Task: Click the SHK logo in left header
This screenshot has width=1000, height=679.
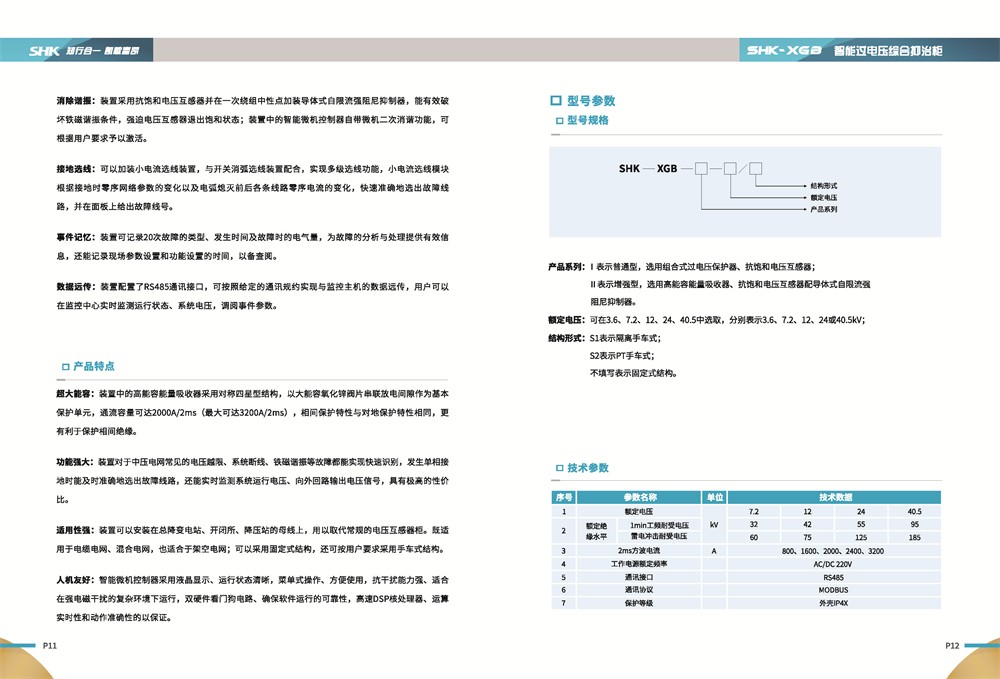Action: tap(44, 50)
